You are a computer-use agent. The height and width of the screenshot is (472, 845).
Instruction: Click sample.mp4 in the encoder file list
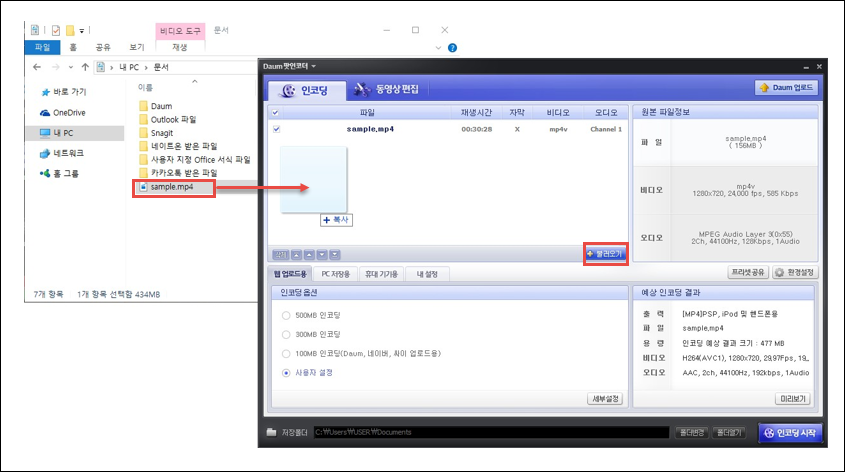click(x=370, y=129)
